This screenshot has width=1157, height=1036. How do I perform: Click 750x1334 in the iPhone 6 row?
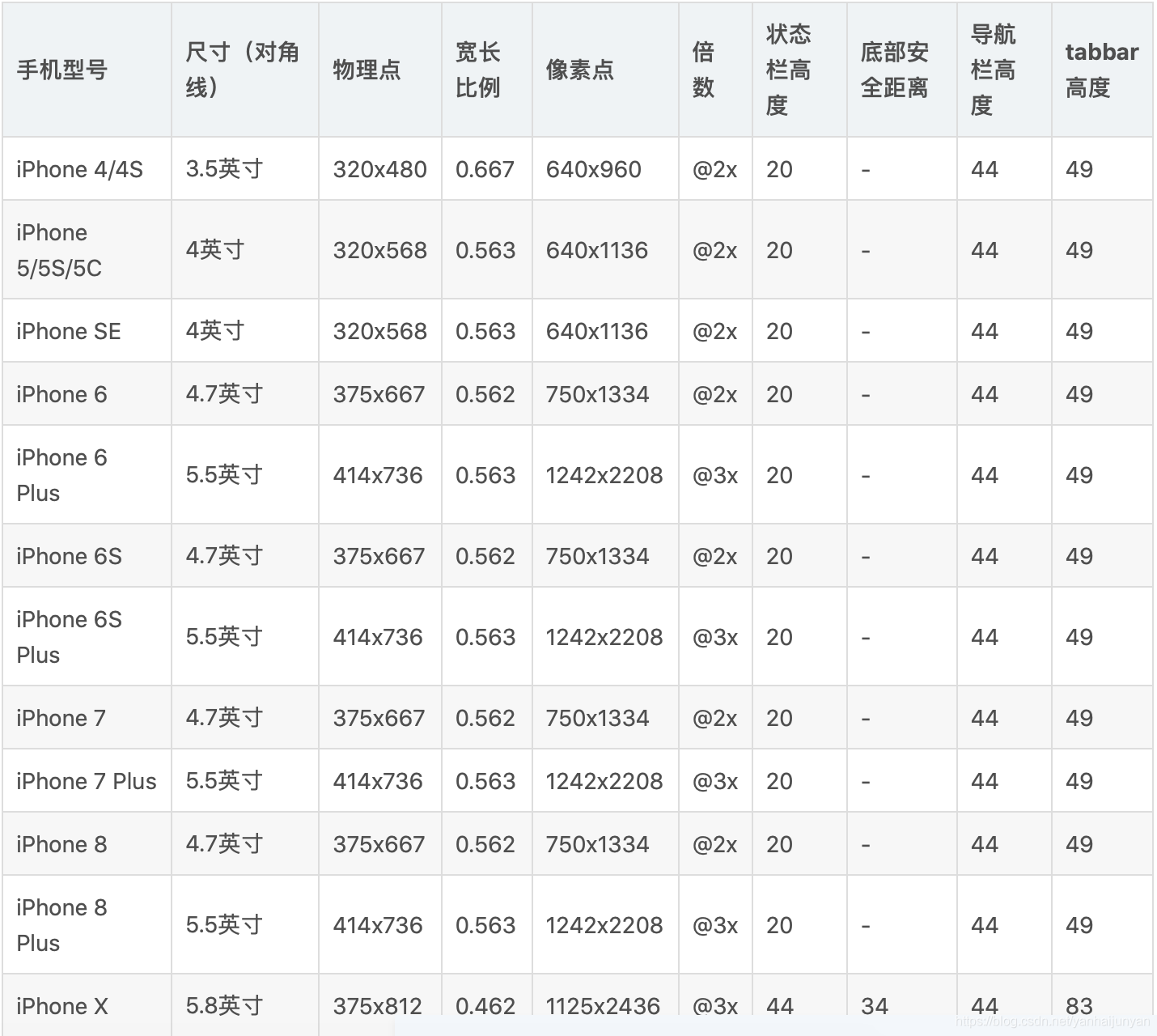(x=597, y=394)
